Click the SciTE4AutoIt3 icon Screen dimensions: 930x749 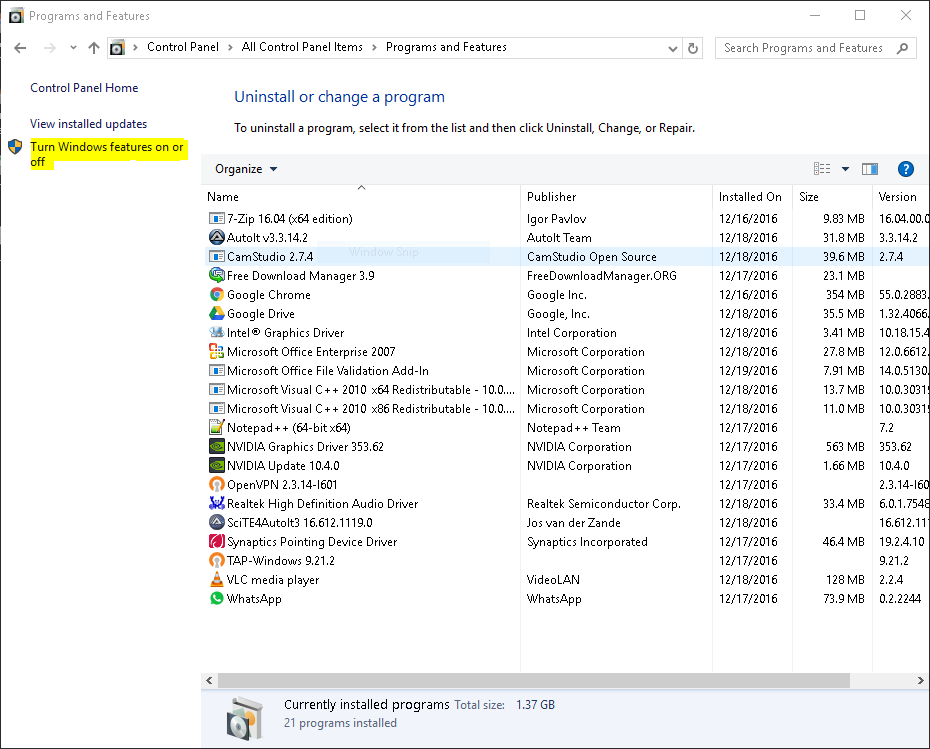coord(216,522)
